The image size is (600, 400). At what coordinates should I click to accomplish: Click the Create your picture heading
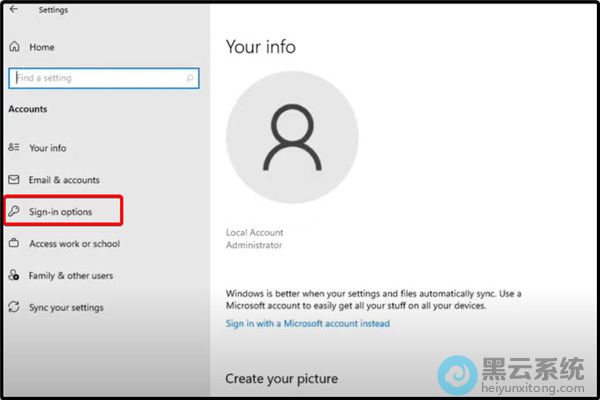pyautogui.click(x=281, y=379)
